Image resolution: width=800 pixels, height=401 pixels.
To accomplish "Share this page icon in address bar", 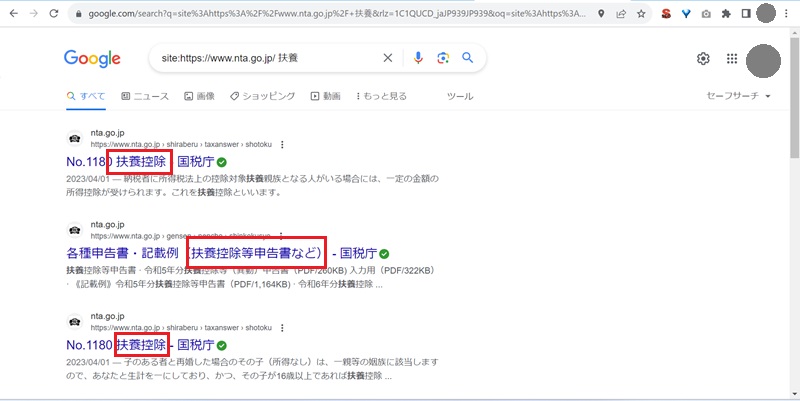I will [621, 14].
